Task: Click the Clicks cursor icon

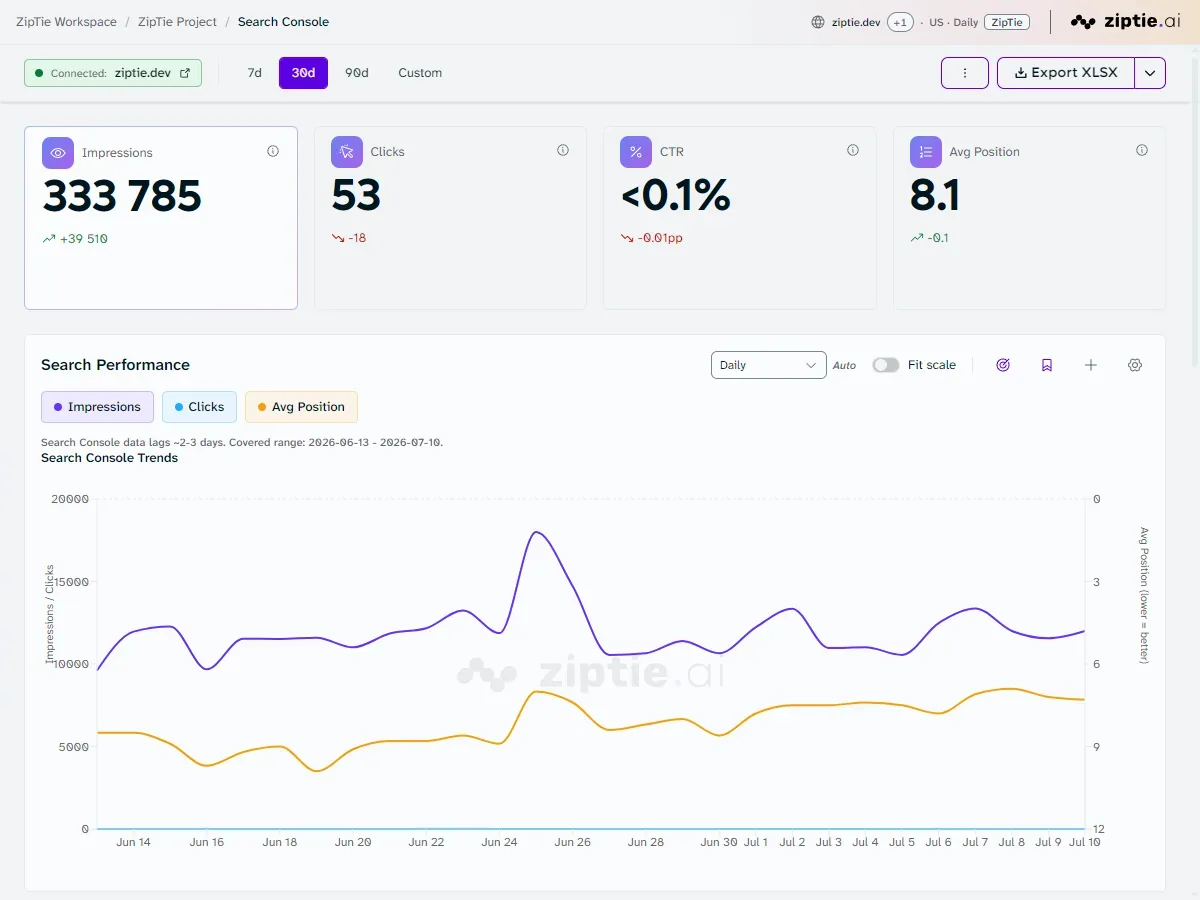Action: (347, 152)
